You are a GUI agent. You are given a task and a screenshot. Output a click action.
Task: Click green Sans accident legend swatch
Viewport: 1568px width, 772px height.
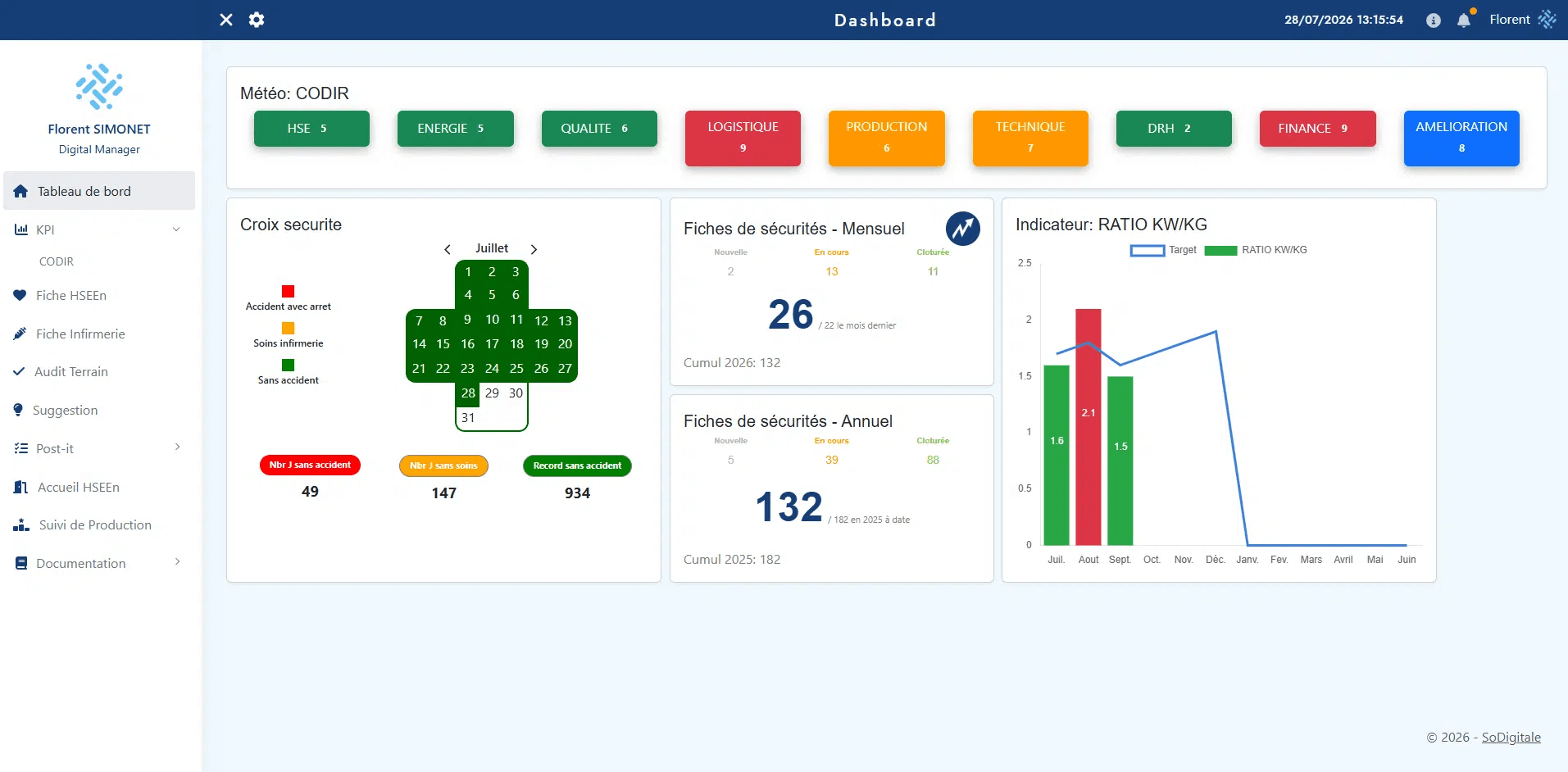pyautogui.click(x=288, y=365)
